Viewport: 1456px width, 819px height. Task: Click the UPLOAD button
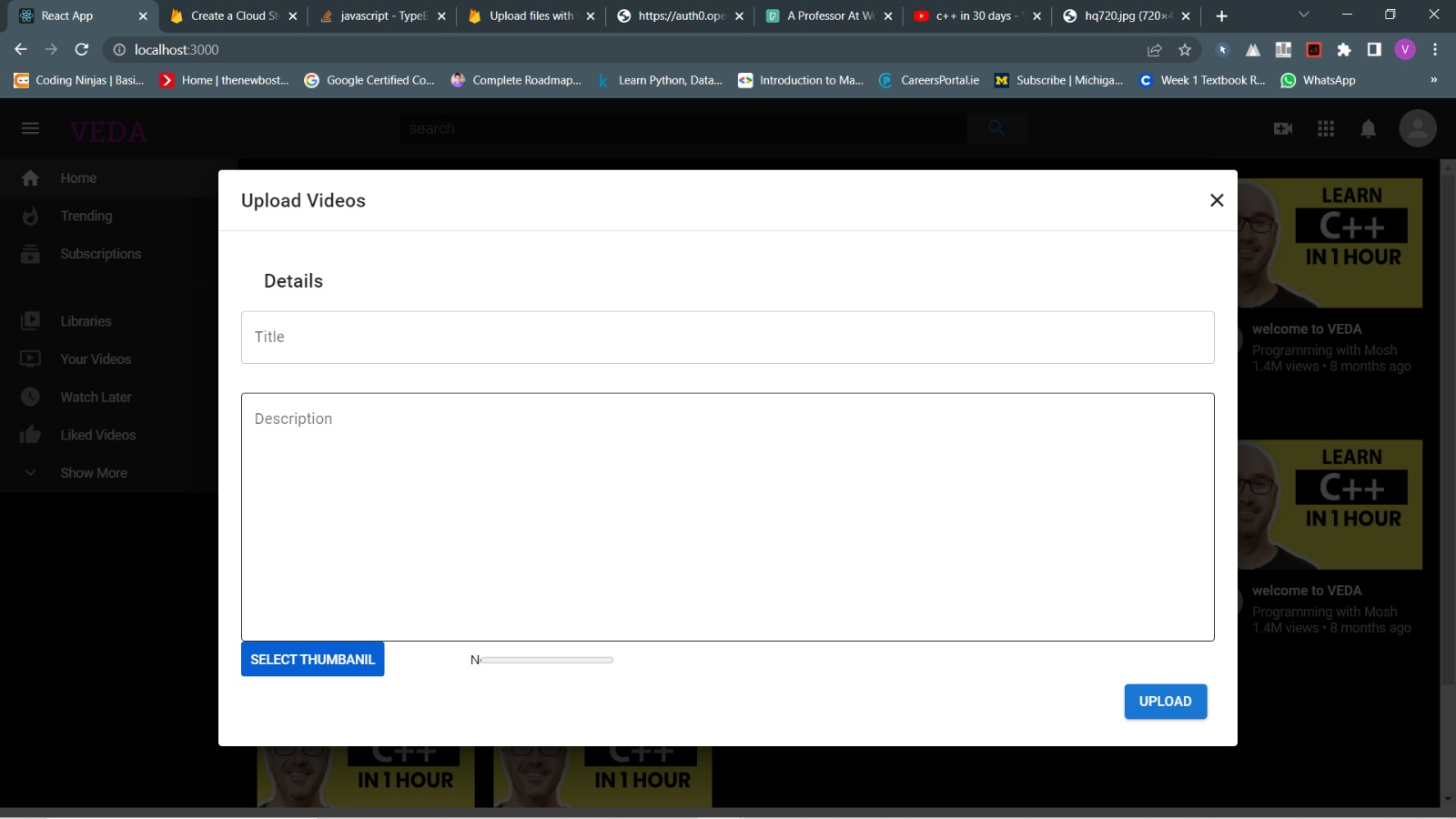[x=1165, y=701]
